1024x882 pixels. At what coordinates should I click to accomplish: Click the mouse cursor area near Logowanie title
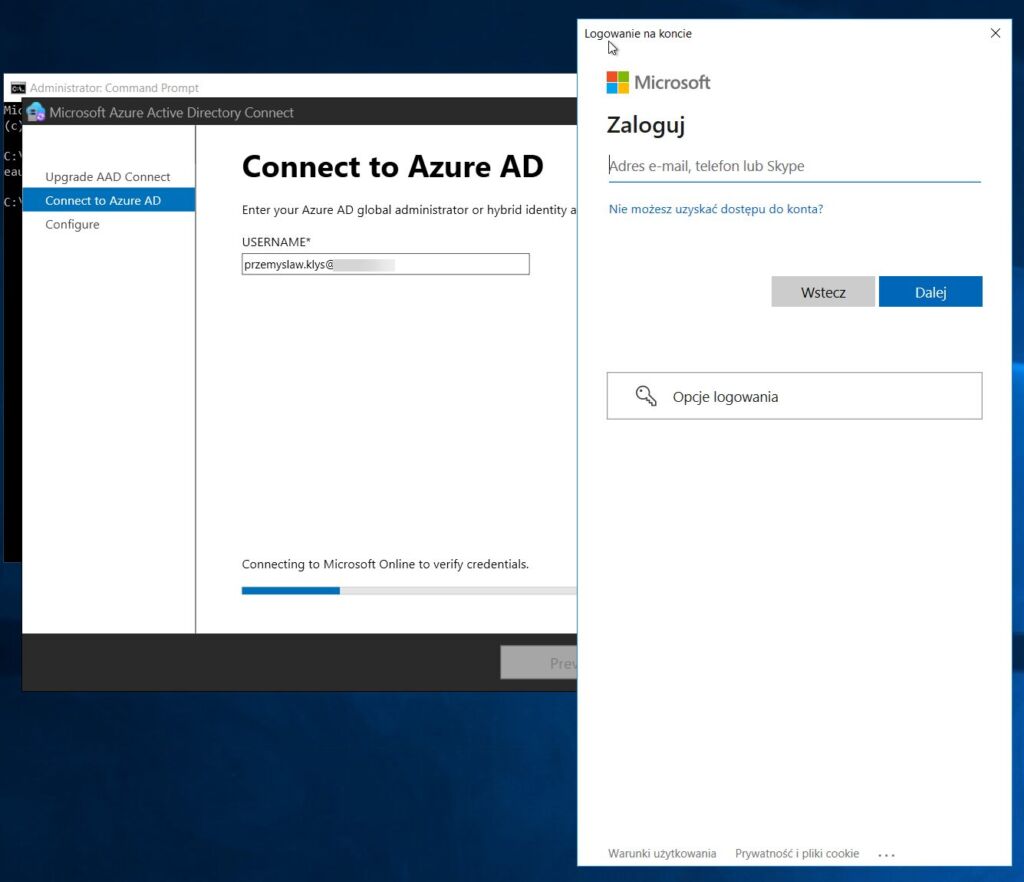tap(612, 47)
